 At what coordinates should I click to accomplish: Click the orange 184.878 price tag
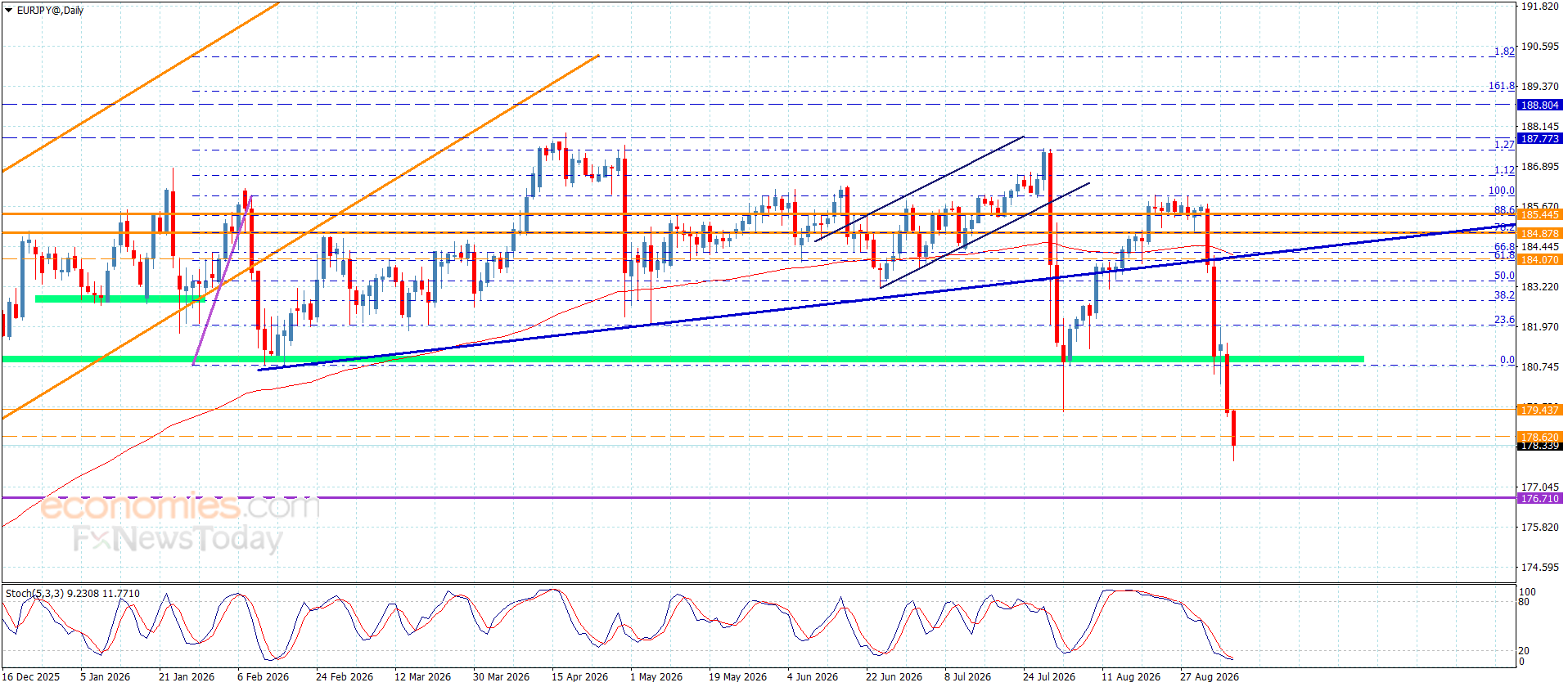(x=1539, y=234)
